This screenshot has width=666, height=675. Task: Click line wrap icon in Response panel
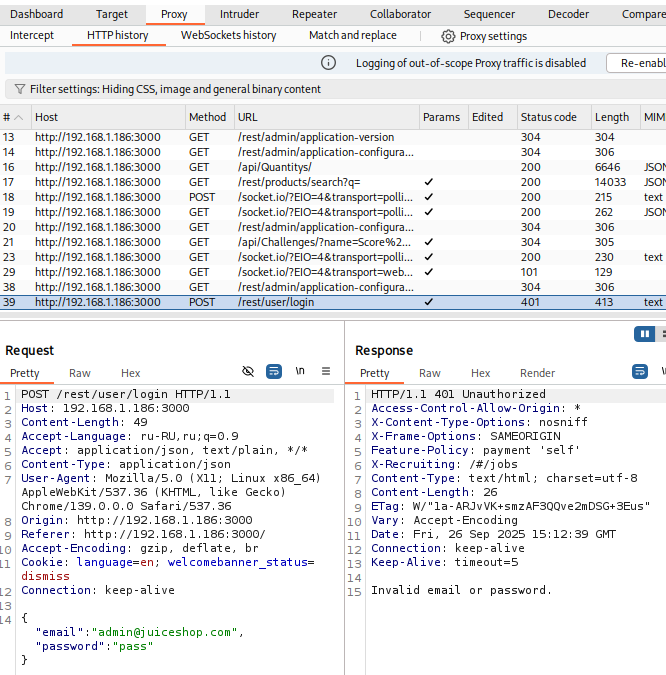click(639, 371)
